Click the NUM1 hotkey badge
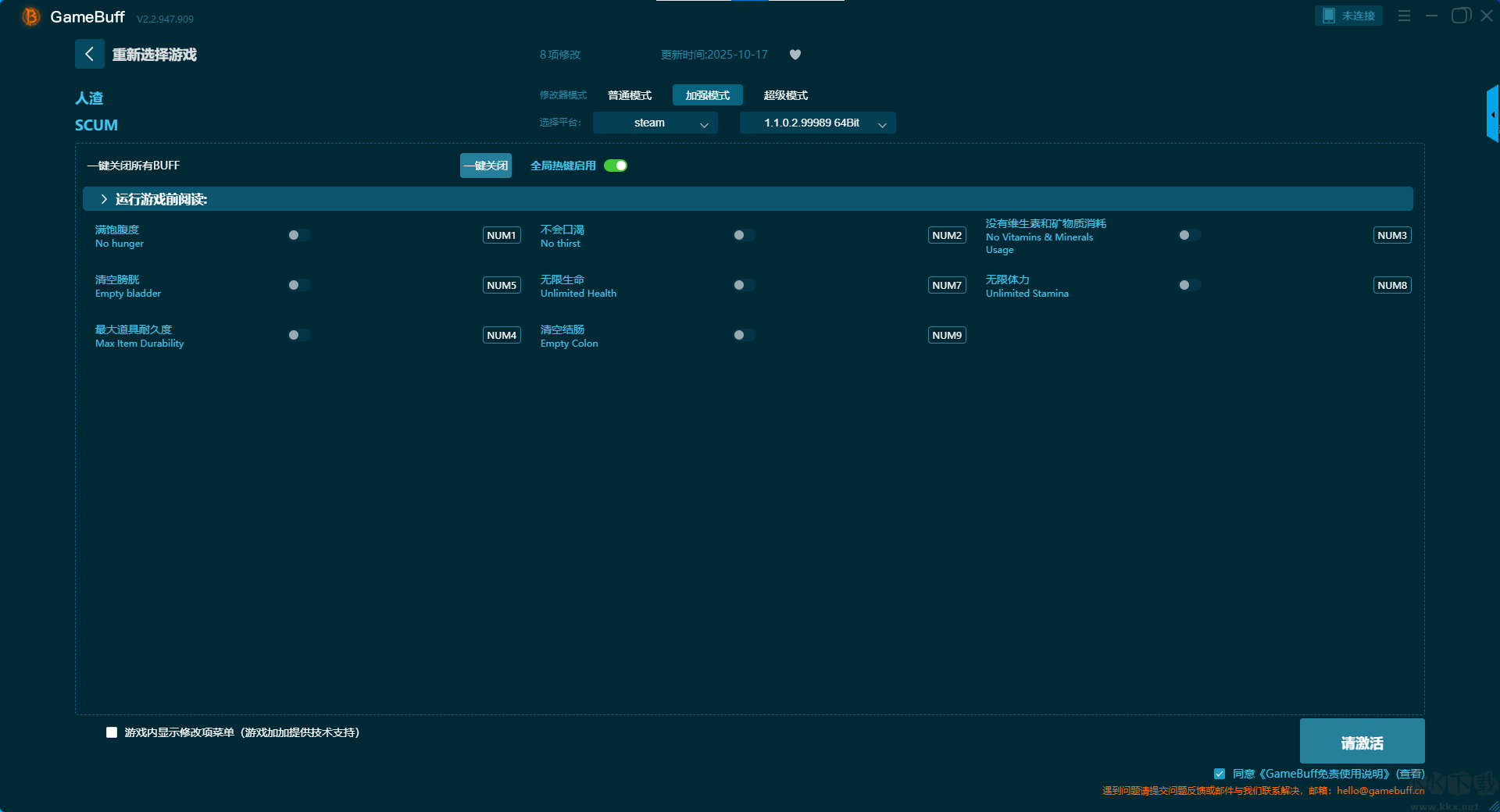The width and height of the screenshot is (1500, 812). (x=502, y=235)
